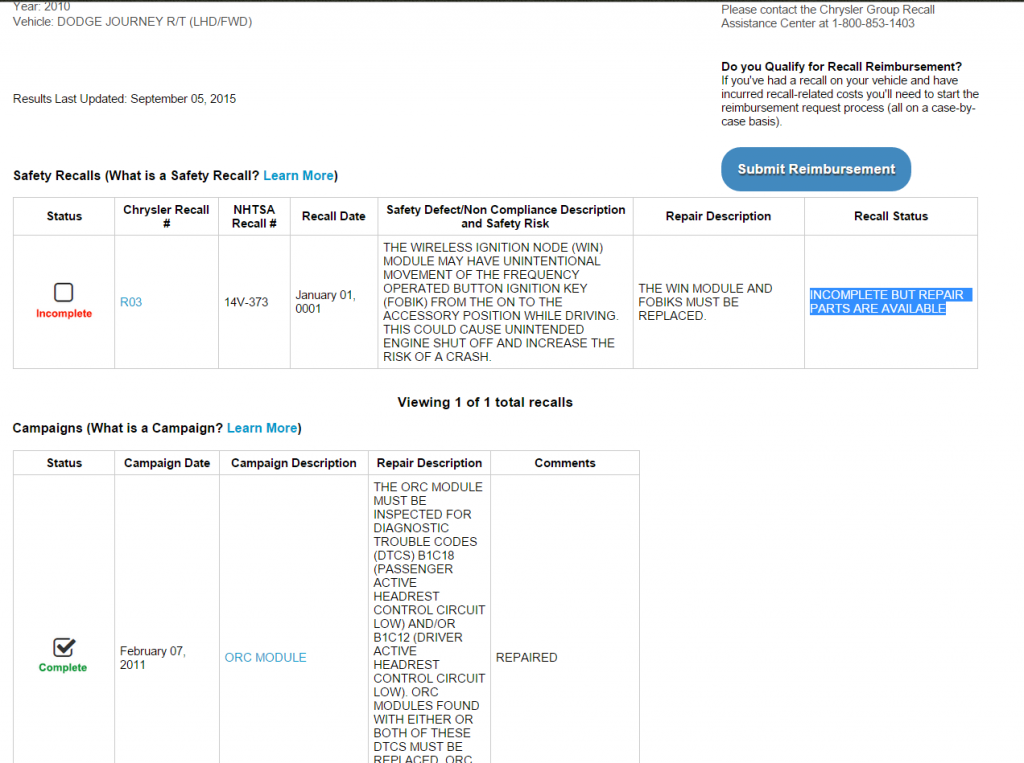Click the Recall Assistance Center phone number
Viewport: 1024px width, 763px height.
[873, 24]
